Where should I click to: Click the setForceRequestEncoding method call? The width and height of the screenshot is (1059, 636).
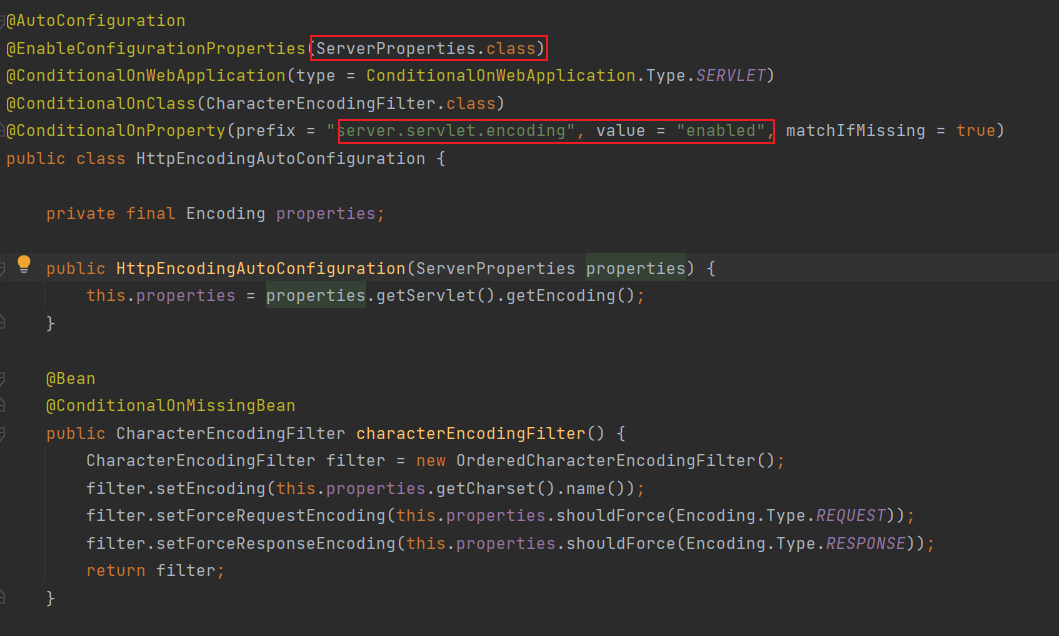click(271, 516)
